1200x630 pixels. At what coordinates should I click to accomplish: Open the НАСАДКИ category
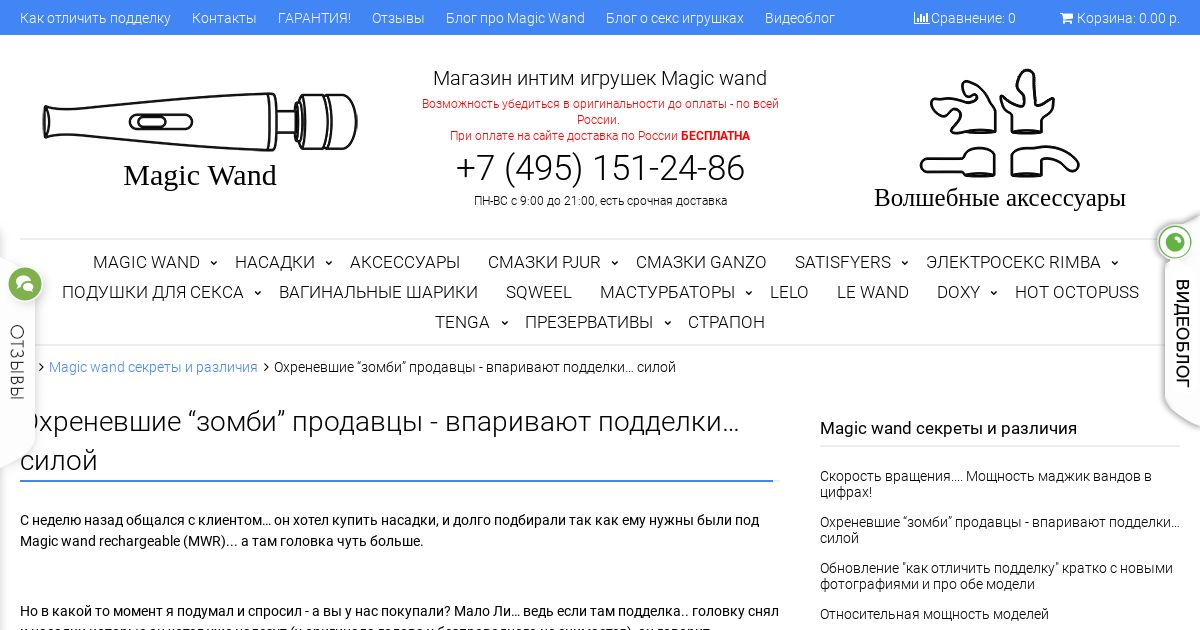click(x=275, y=262)
